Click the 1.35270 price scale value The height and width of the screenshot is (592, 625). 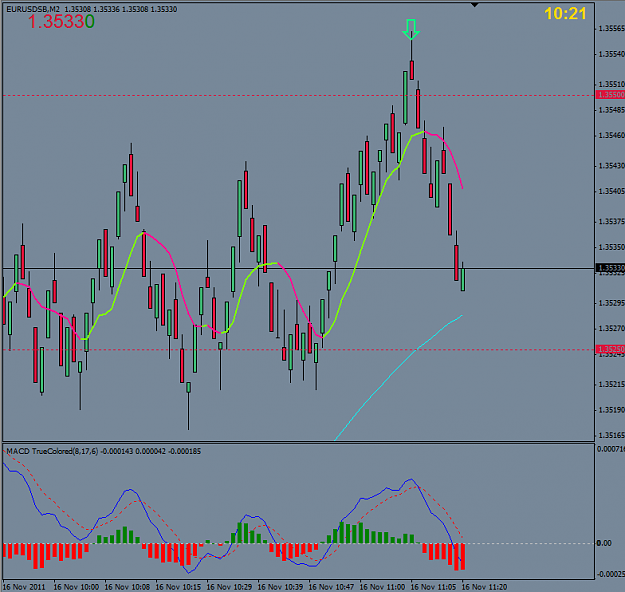click(611, 329)
